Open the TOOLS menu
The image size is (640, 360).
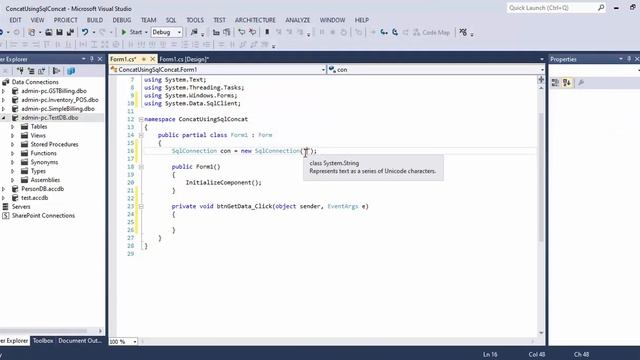[x=195, y=20]
